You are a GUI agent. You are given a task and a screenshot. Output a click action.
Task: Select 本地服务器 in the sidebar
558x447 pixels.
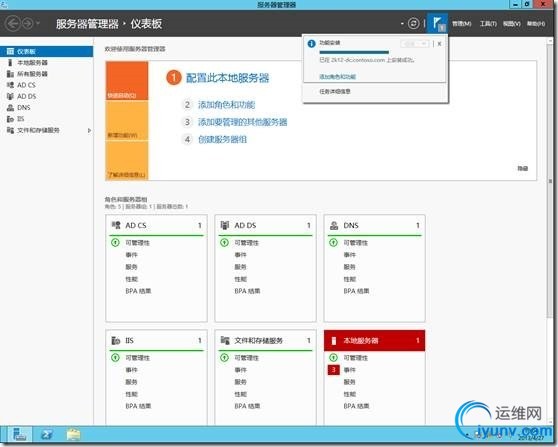[x=46, y=63]
